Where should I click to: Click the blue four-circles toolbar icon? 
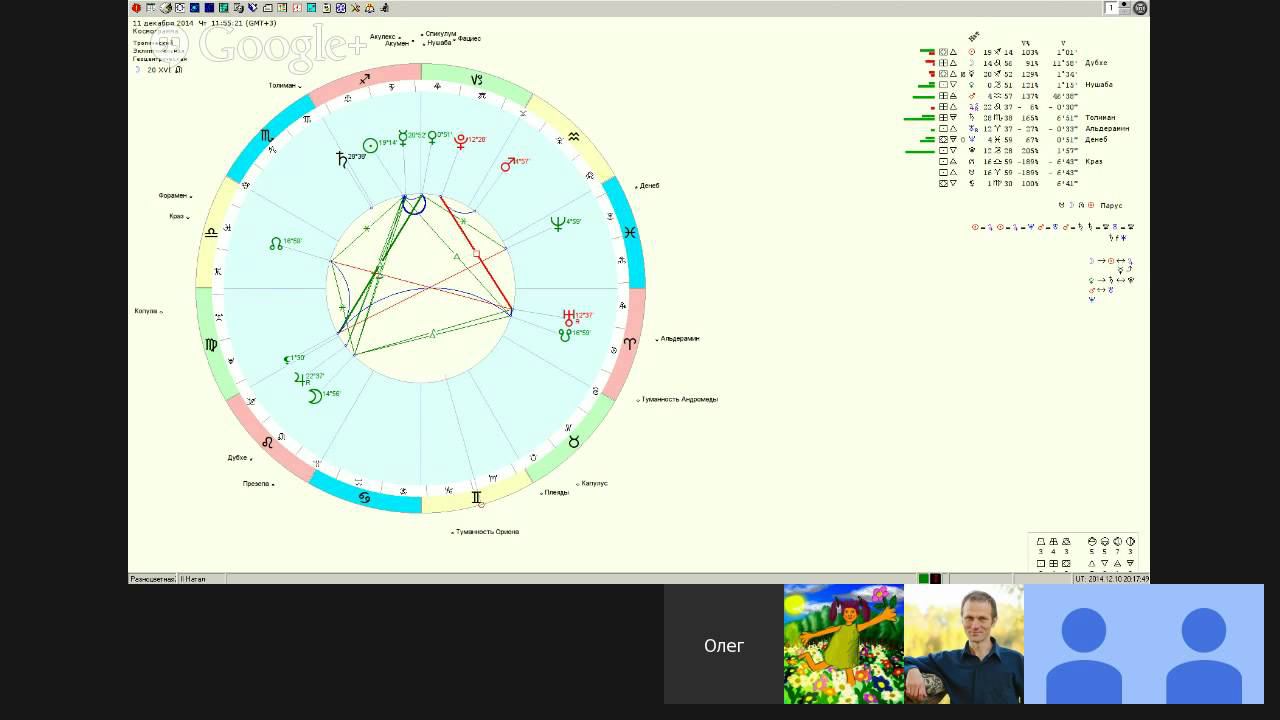tap(341, 8)
